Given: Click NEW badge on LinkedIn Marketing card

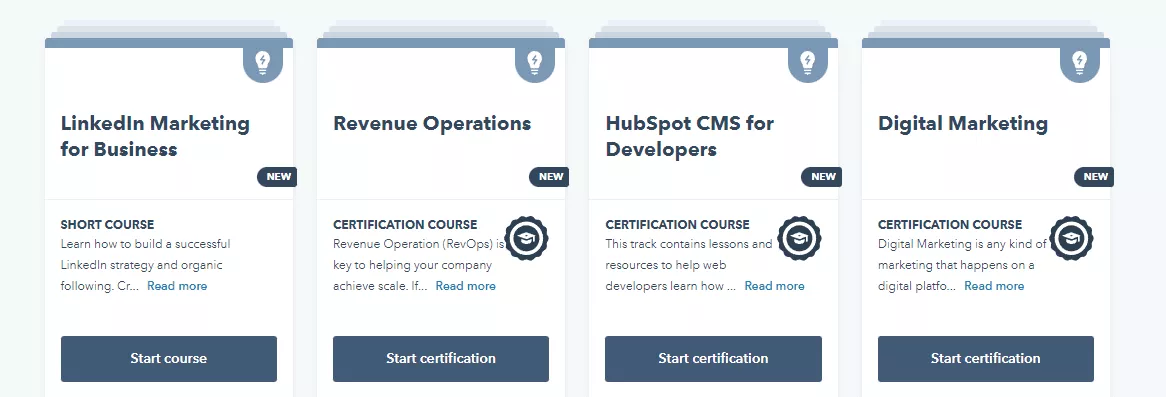Looking at the screenshot, I should (277, 177).
